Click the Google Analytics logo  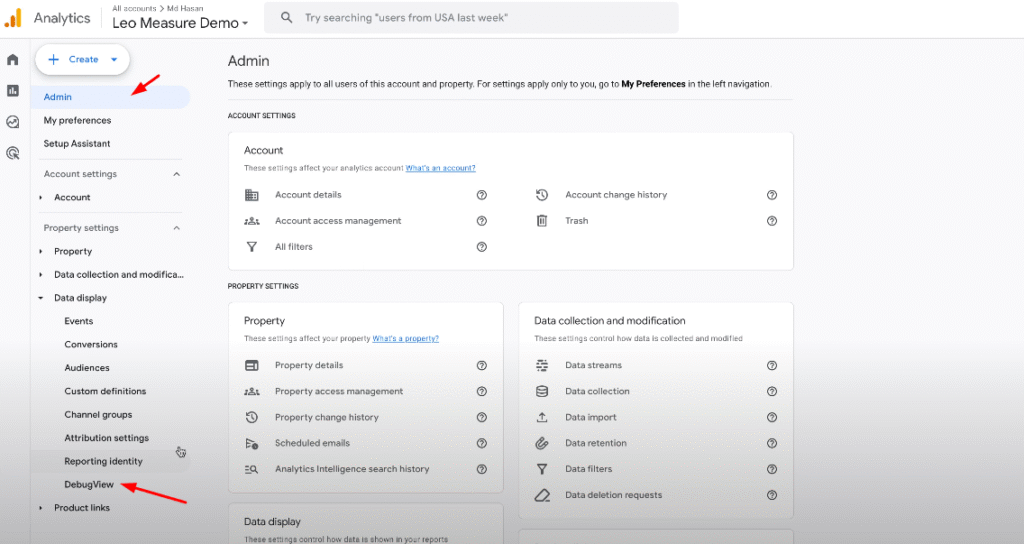point(13,18)
